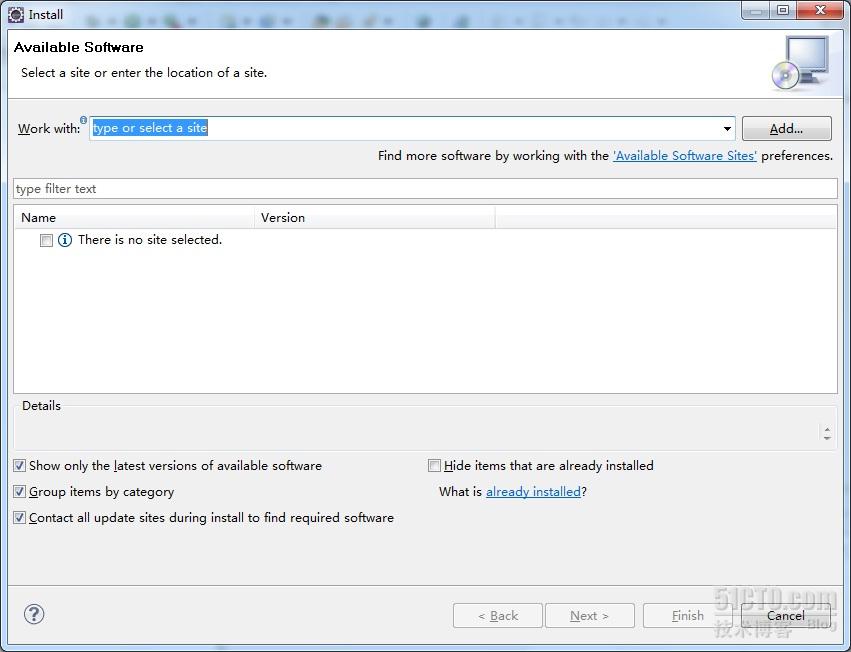Viewport: 851px width, 652px height.
Task: Click the Add... button
Action: pos(786,129)
